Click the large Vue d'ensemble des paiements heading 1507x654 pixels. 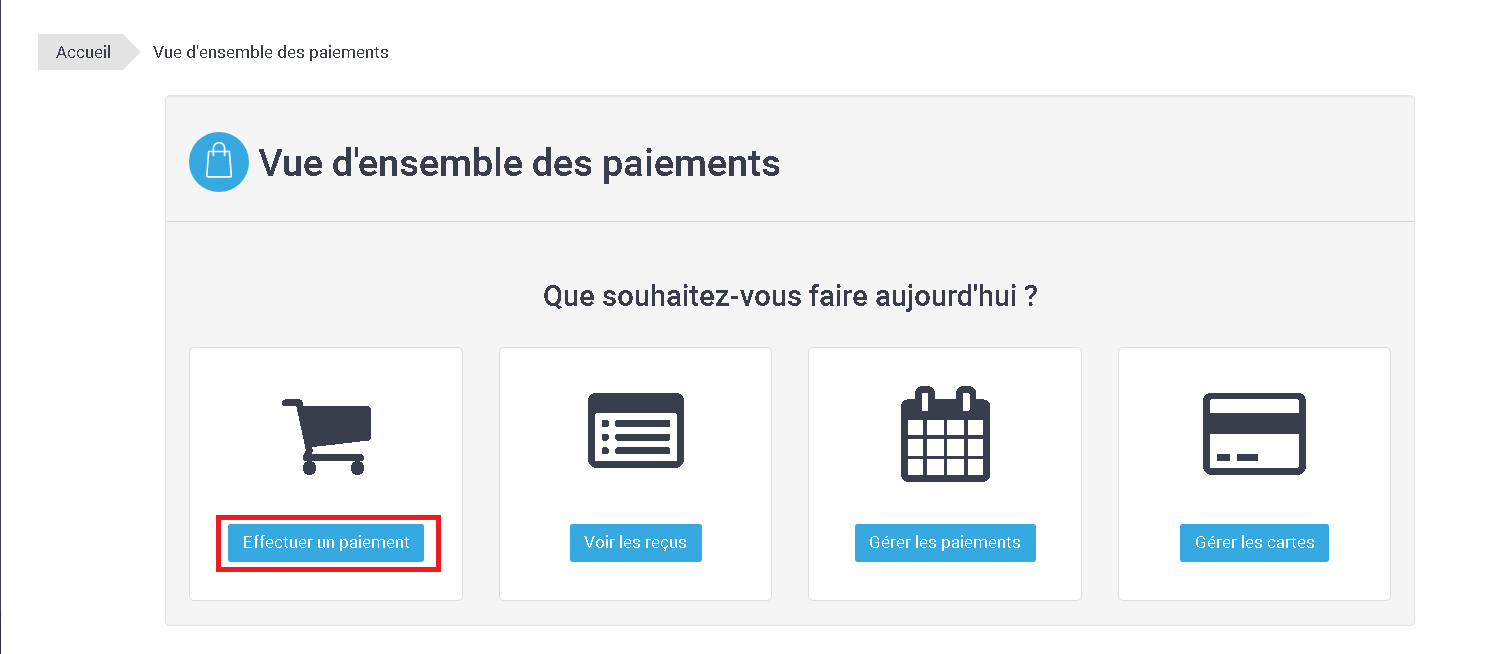519,162
